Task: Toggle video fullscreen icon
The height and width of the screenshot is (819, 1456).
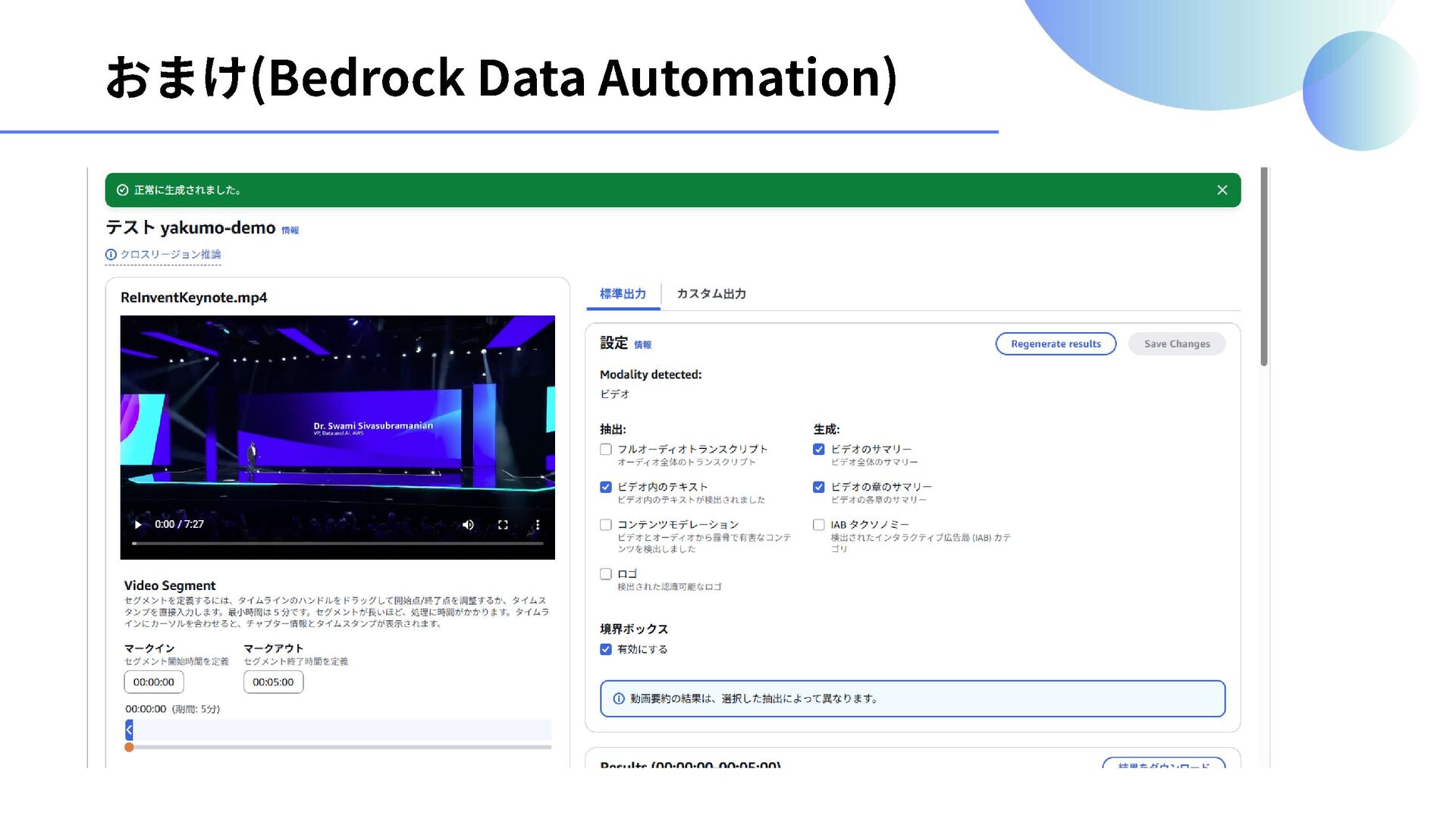Action: click(x=503, y=525)
